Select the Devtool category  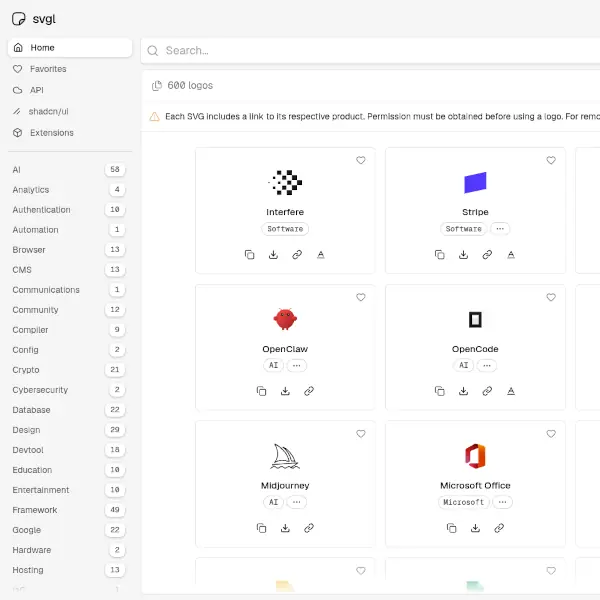[x=69, y=450]
